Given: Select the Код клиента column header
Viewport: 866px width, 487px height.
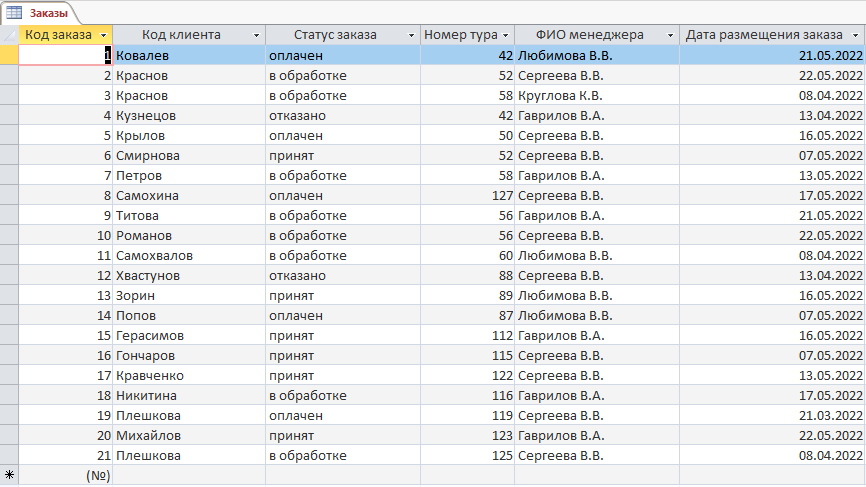Looking at the screenshot, I should click(x=189, y=35).
